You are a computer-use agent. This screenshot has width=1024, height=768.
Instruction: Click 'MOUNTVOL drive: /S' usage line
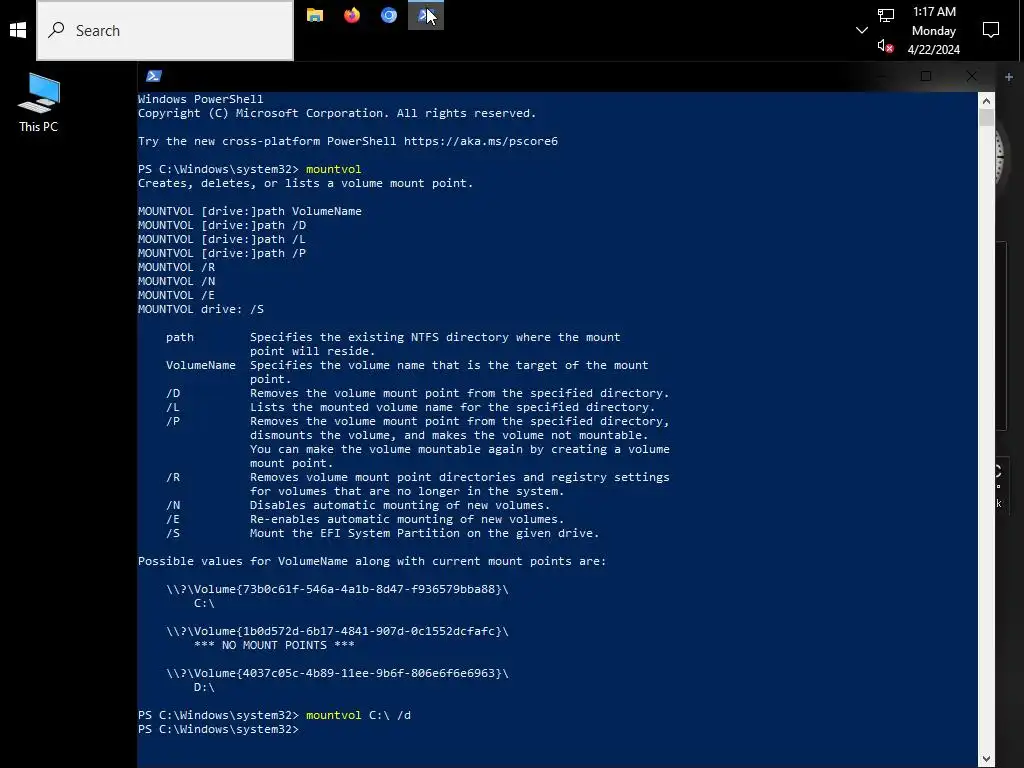point(201,309)
